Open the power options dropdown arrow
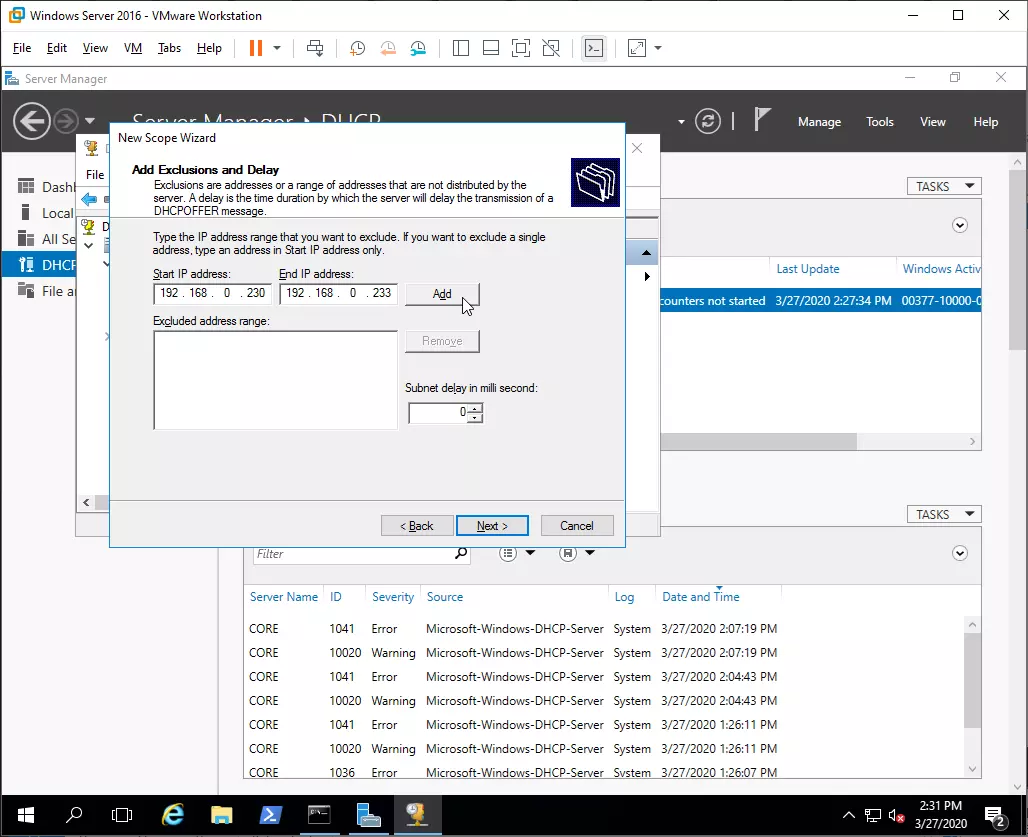The width and height of the screenshot is (1028, 837). tap(277, 48)
